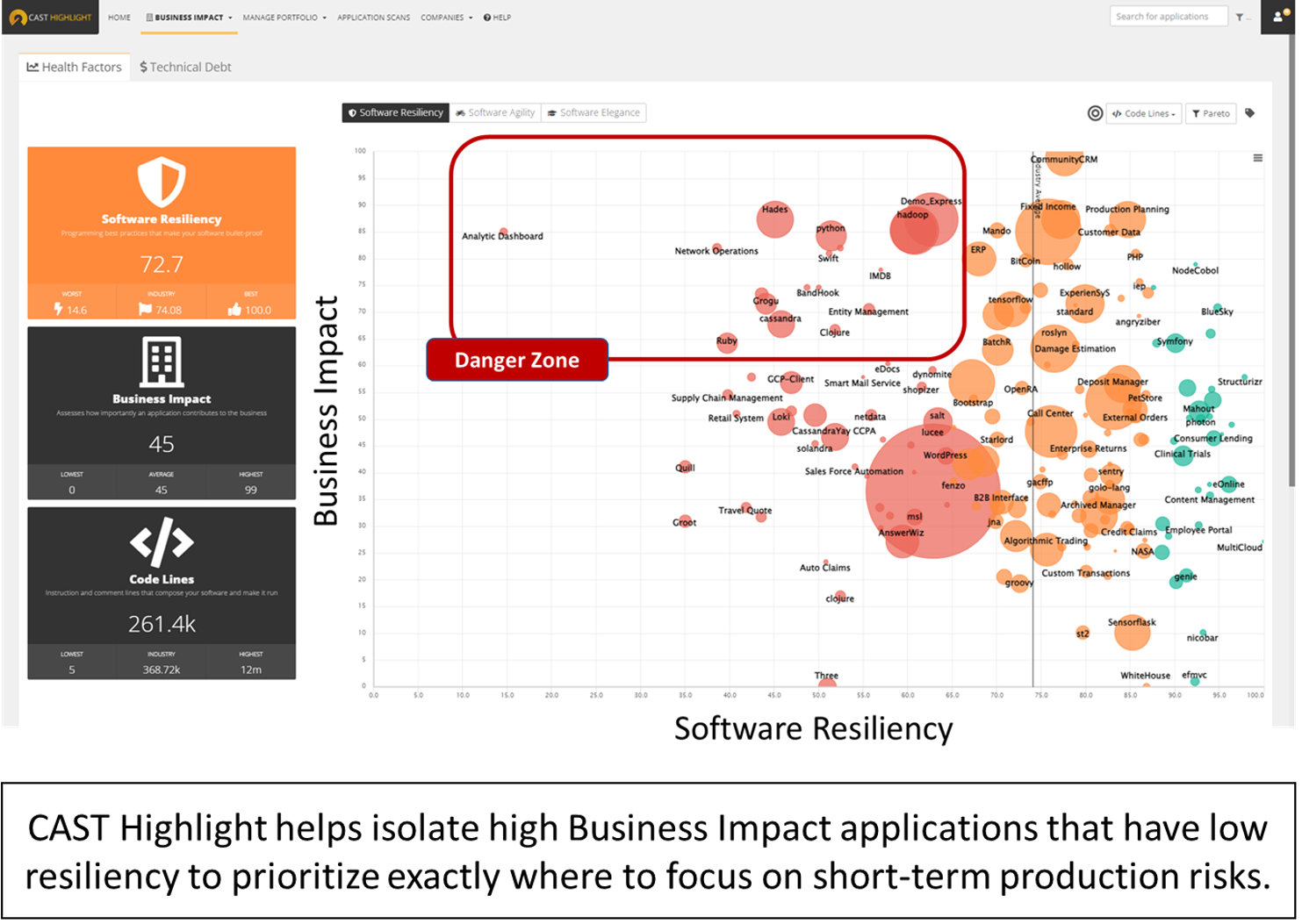Click the Search for applications field
Image resolution: width=1302 pixels, height=924 pixels.
pos(1167,17)
